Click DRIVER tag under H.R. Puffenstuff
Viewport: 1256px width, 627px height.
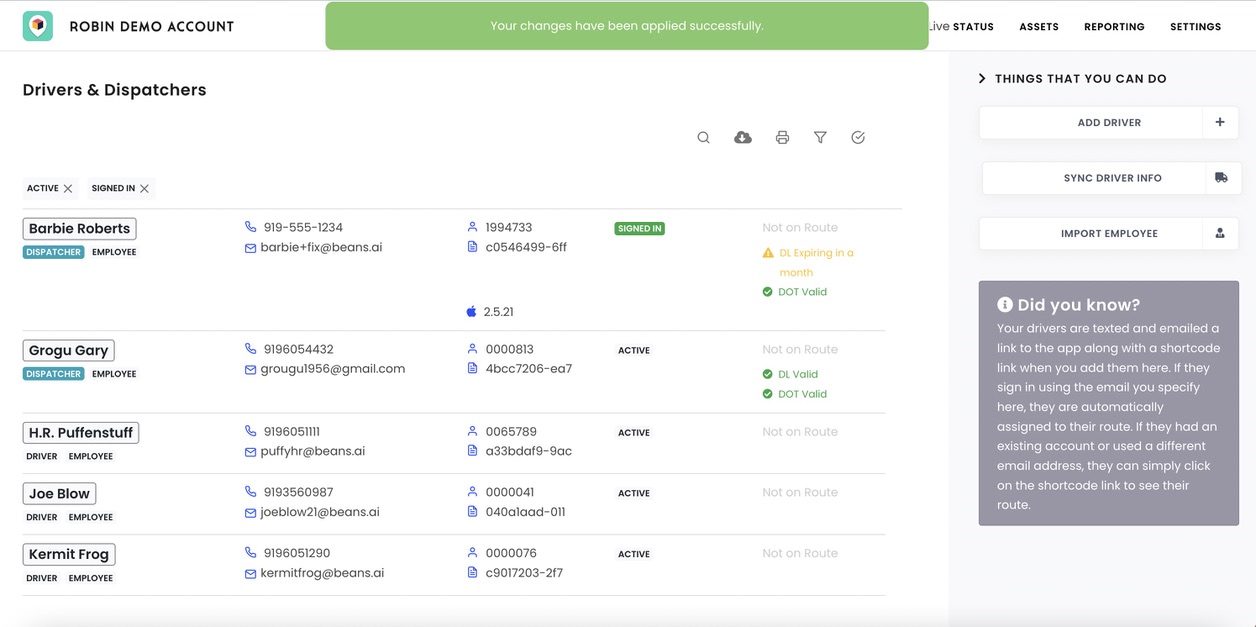[x=42, y=456]
